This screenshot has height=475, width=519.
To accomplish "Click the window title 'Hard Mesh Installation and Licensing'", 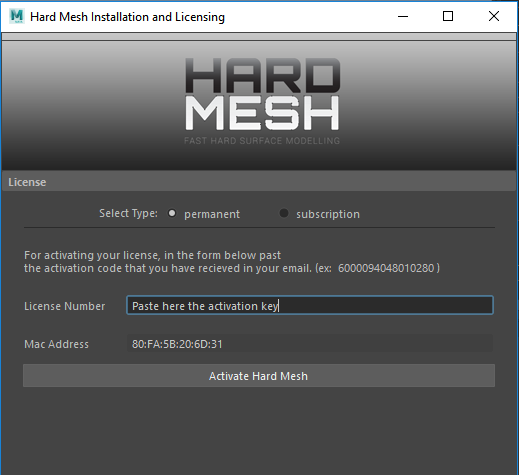I will click(127, 17).
